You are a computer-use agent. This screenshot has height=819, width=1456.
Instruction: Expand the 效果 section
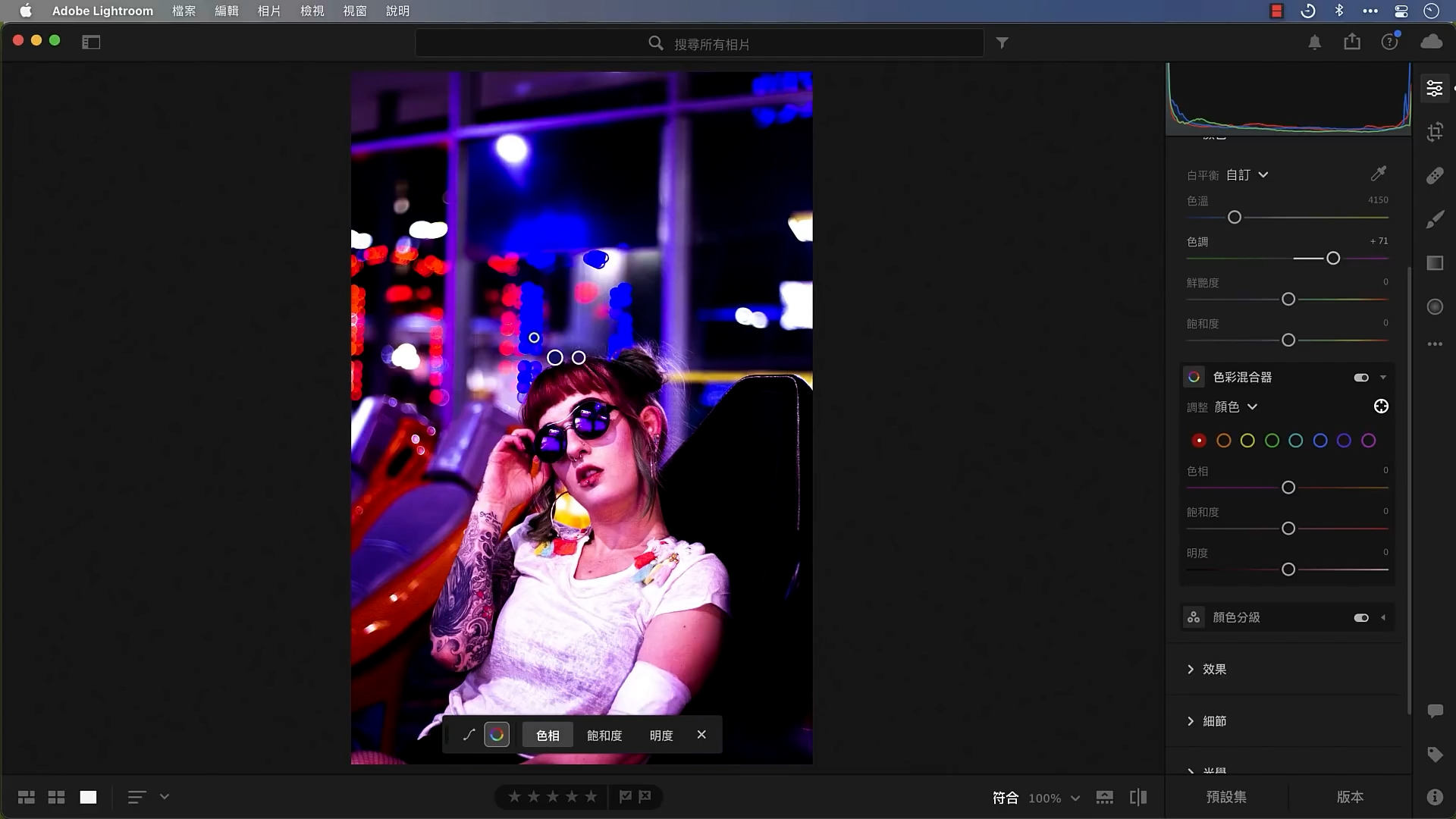[1213, 670]
